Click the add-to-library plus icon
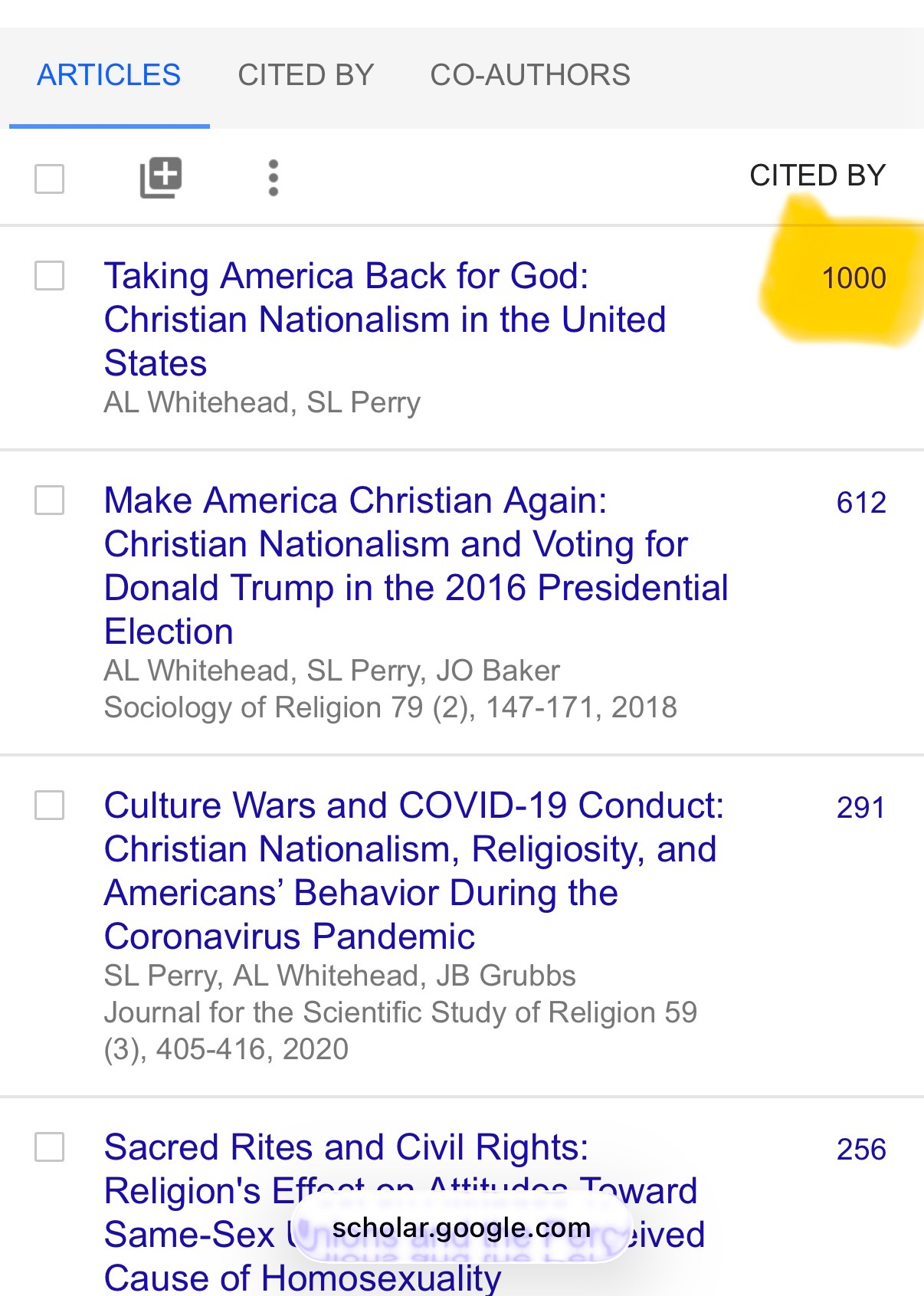Viewport: 924px width, 1296px height. tap(161, 178)
